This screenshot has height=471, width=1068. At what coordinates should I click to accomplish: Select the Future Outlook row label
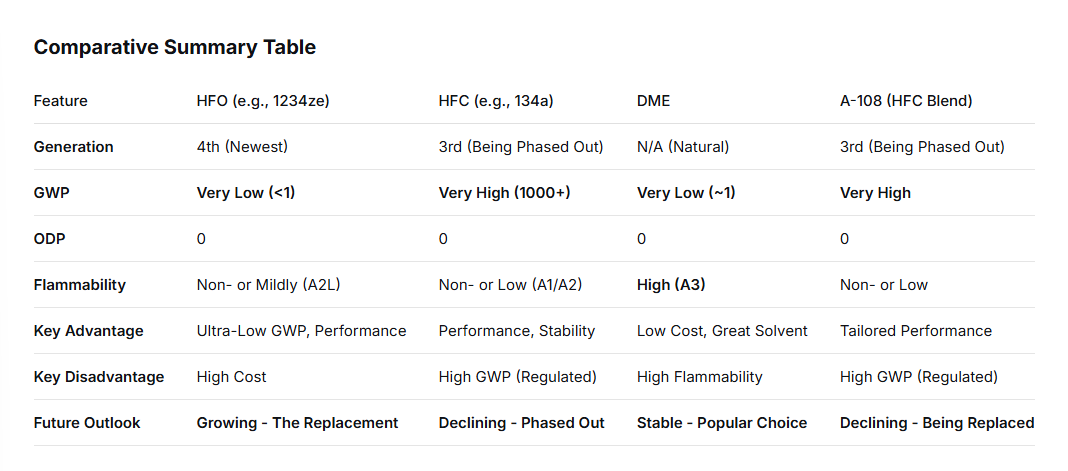87,423
